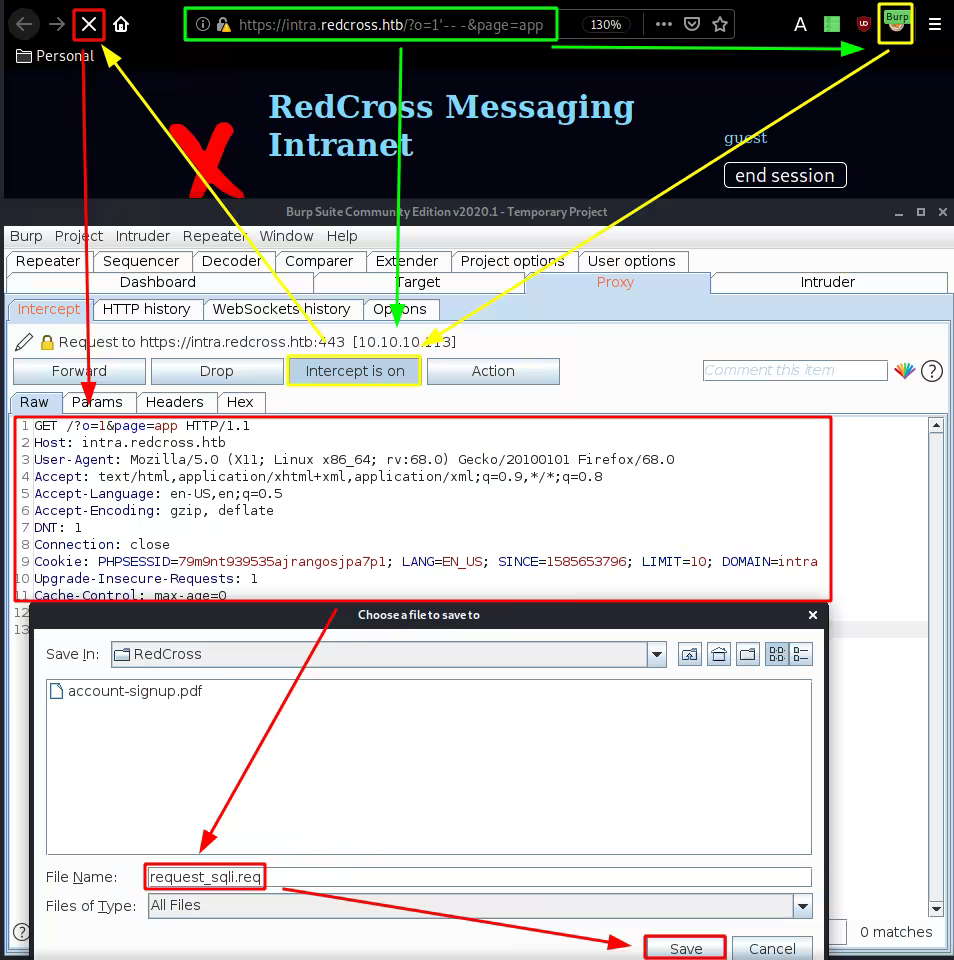This screenshot has width=954, height=960.
Task: Switch file dialog to List view
Action: tap(776, 655)
